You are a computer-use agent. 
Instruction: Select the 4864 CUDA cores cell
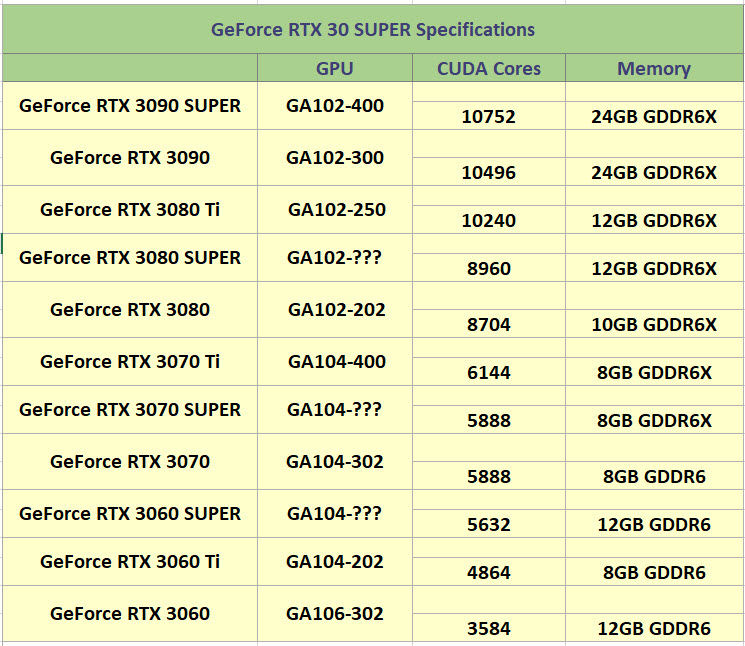coord(488,572)
